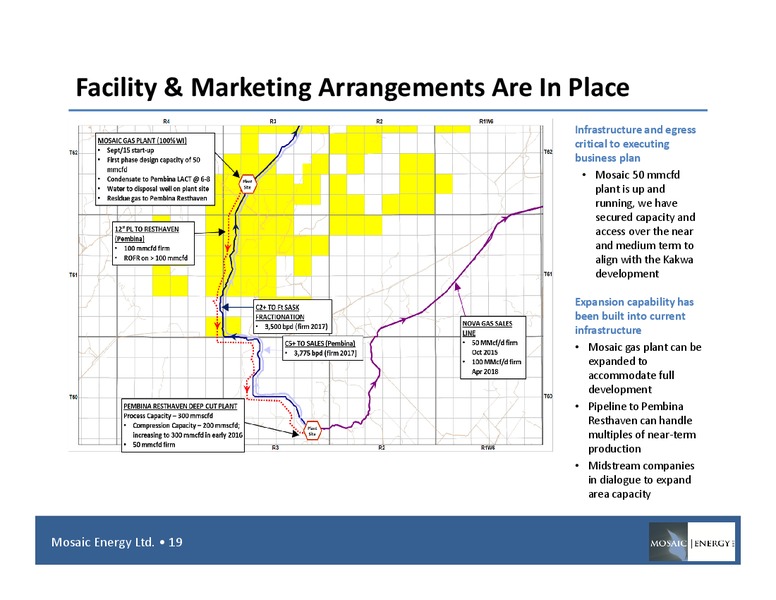Viewport: 776px width, 600px height.
Task: Click 'Pipeline to Pembina Resthaven can handle' bullet
Action: [x=642, y=427]
